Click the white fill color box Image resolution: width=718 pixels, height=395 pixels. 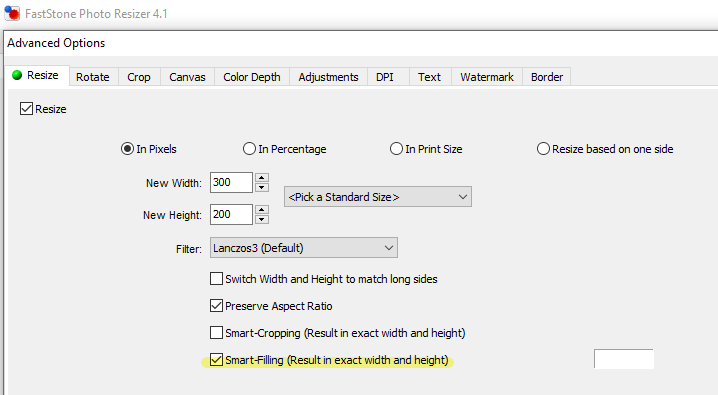tap(624, 359)
